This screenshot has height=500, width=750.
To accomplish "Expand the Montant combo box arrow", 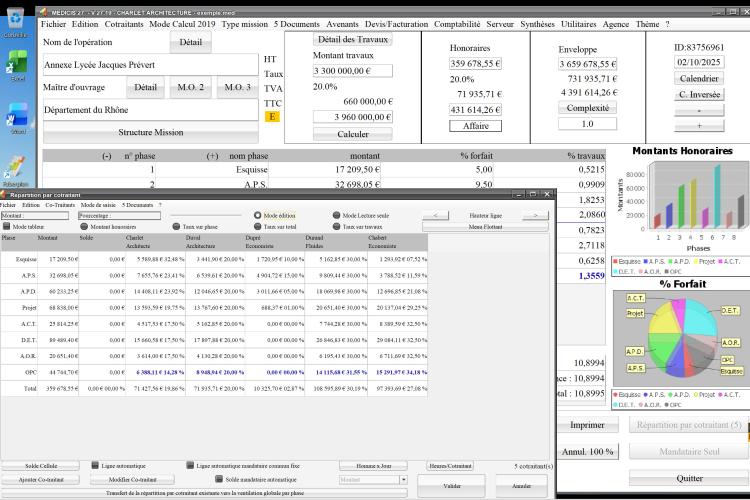I will click(x=404, y=479).
